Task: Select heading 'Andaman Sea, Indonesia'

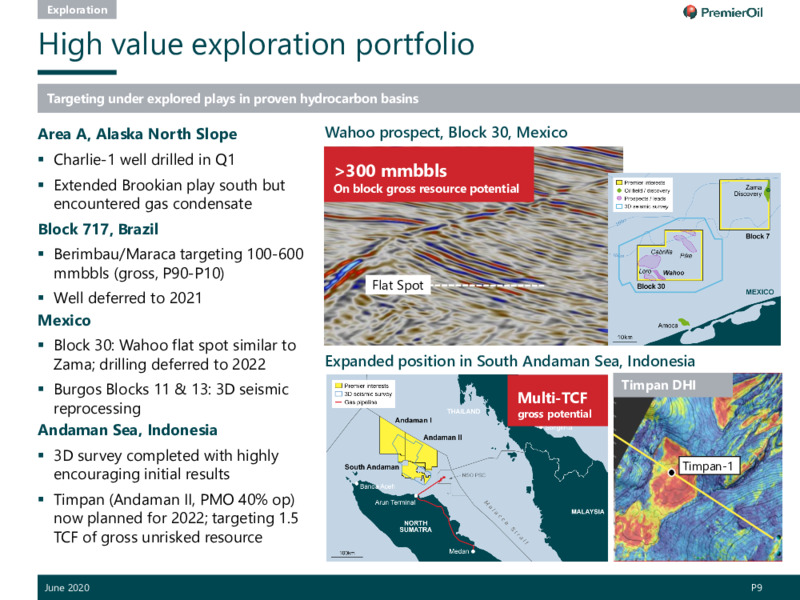Action: [x=128, y=430]
